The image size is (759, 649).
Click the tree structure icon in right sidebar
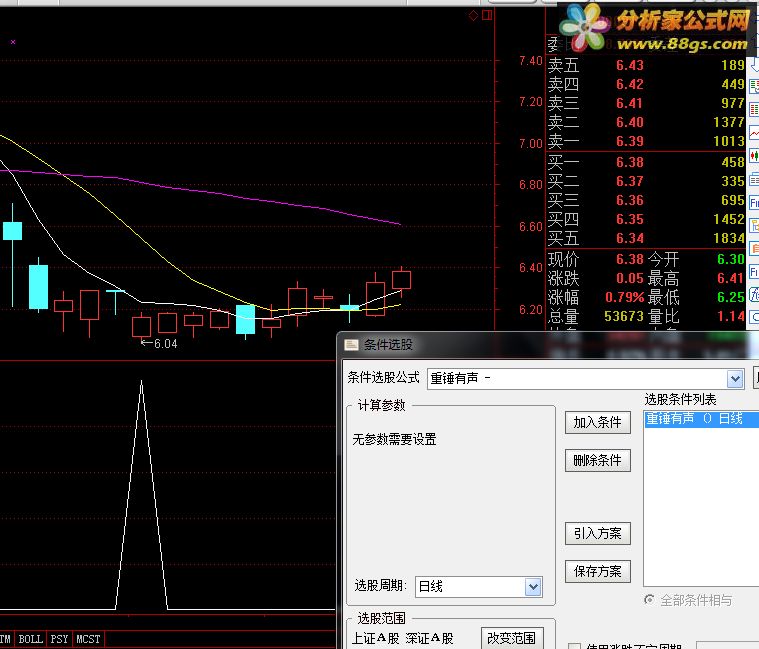pos(754,226)
